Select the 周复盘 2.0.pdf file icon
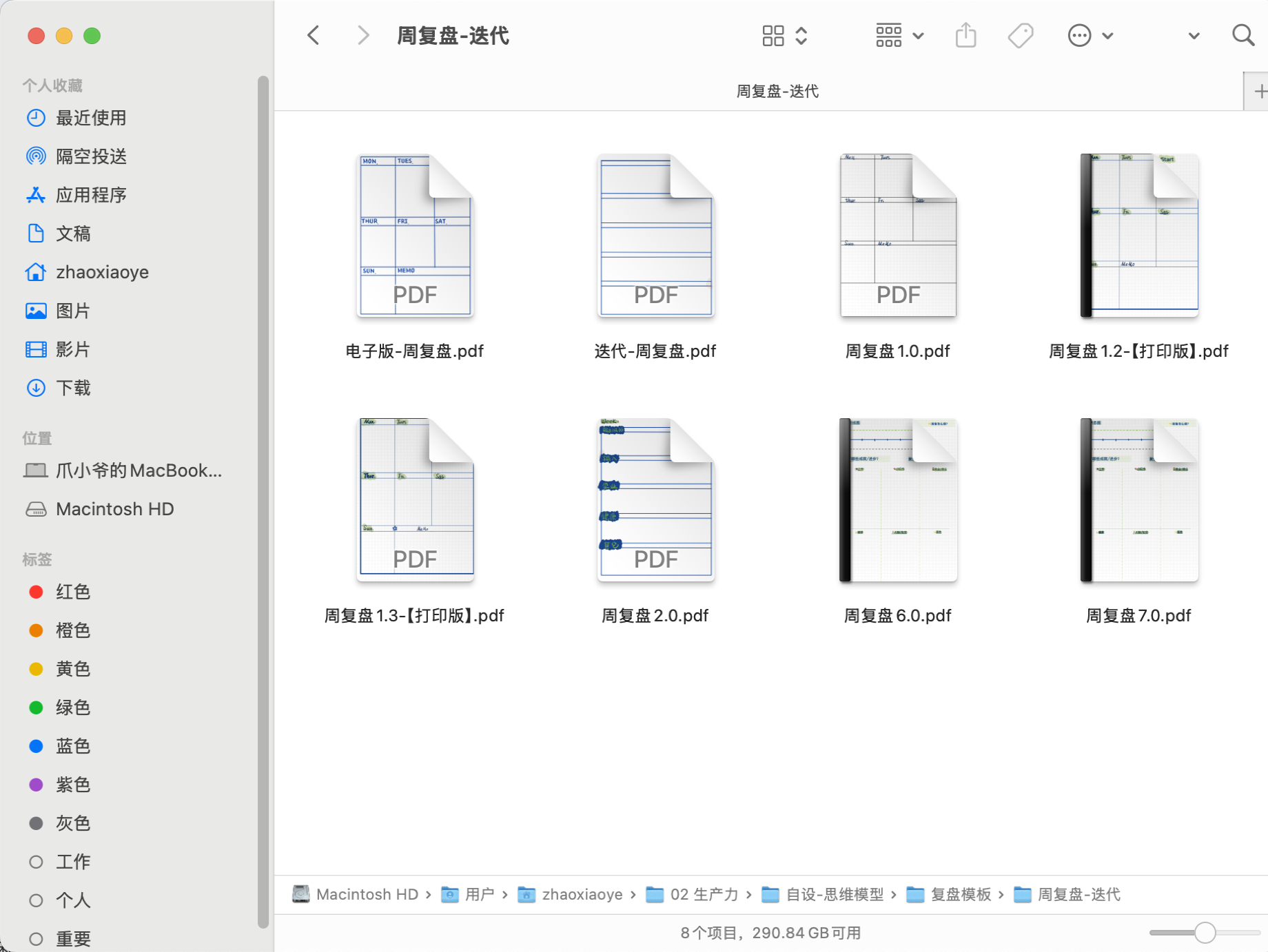 coord(656,500)
